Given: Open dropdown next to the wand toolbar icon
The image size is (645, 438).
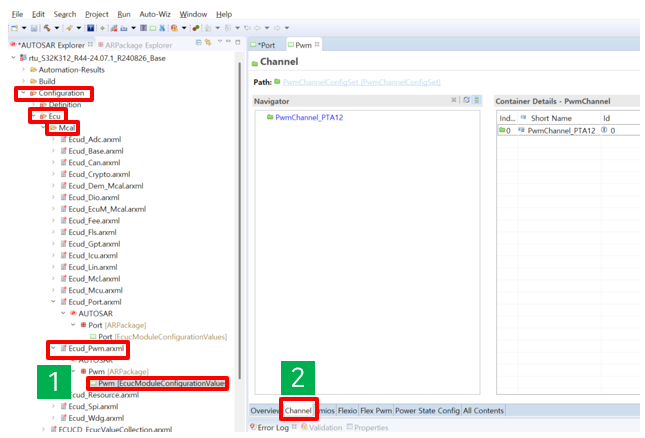Looking at the screenshot, I should coord(78,28).
